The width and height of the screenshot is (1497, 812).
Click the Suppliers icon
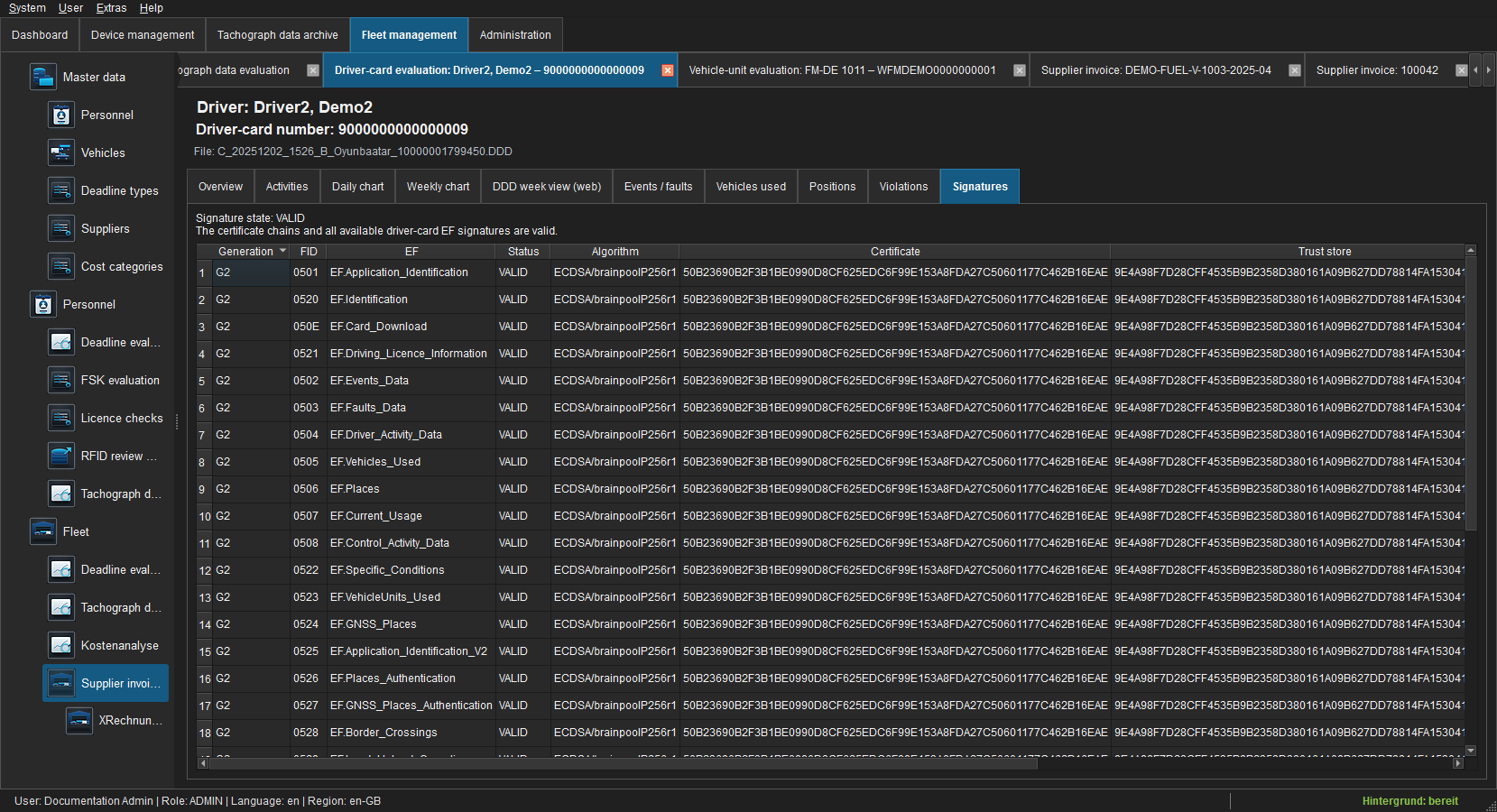click(x=60, y=228)
